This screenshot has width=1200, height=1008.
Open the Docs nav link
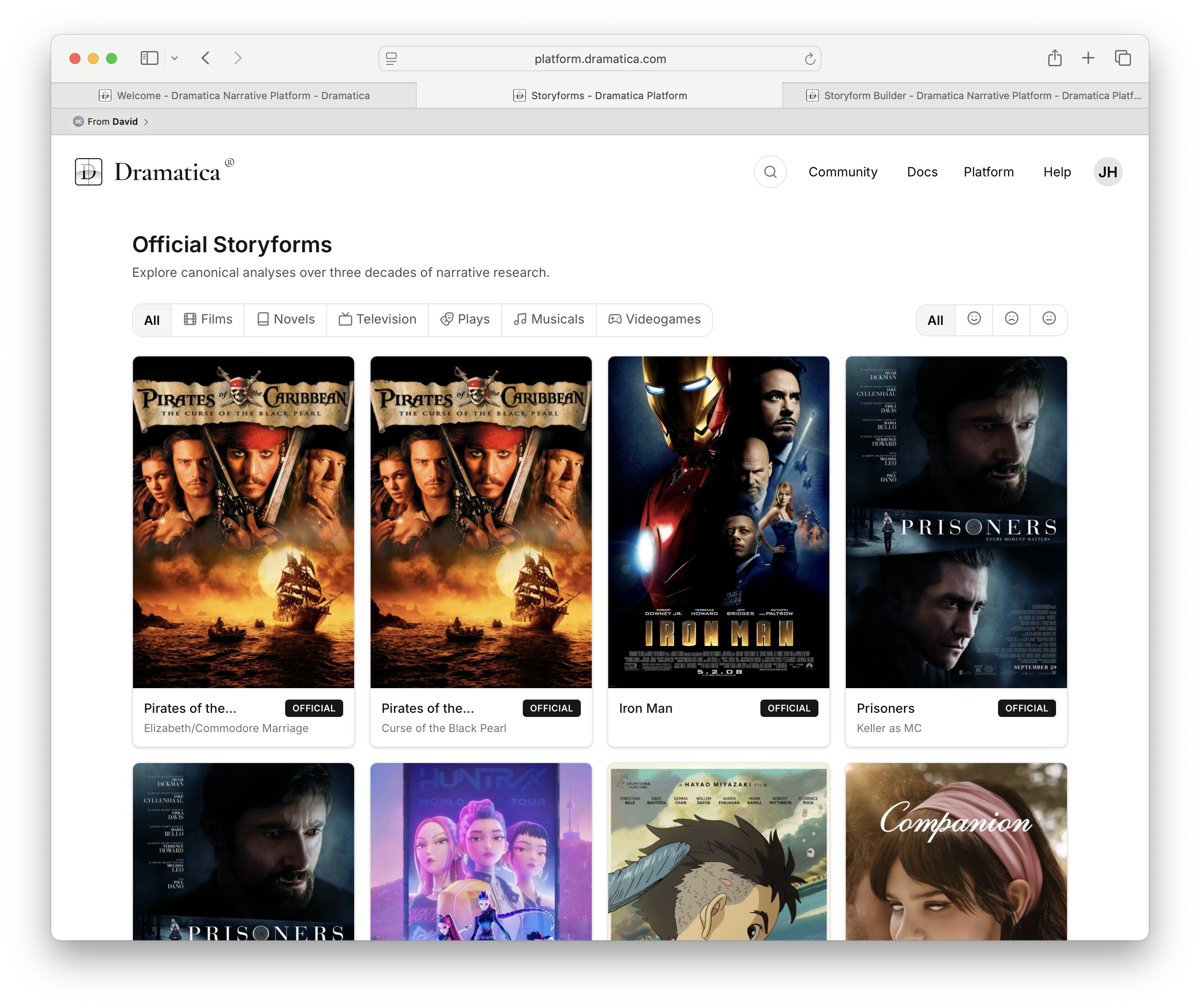pyautogui.click(x=922, y=172)
